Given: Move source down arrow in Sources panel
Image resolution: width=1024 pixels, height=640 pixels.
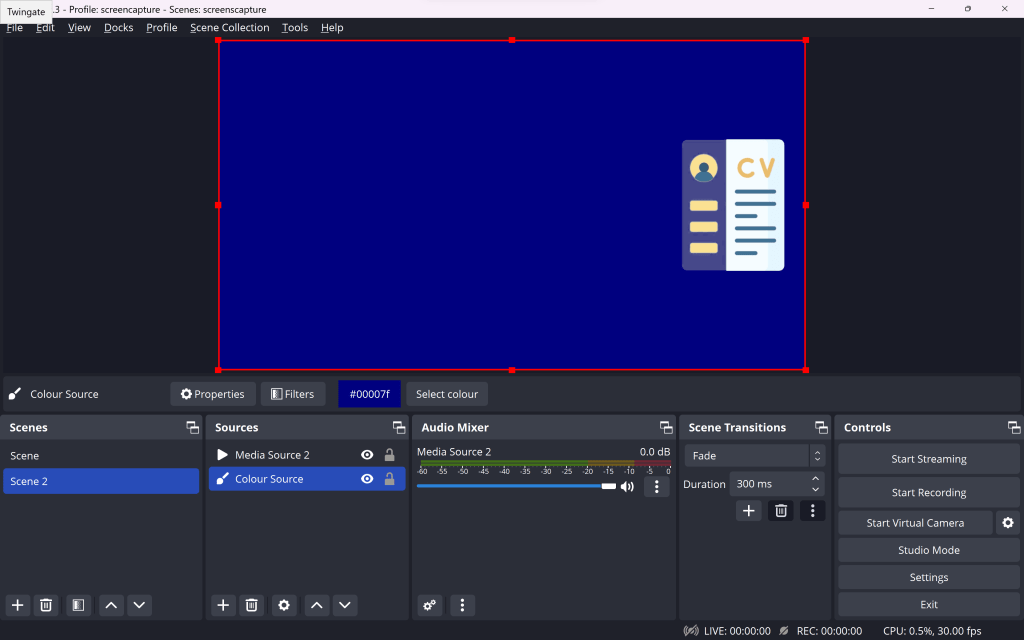Looking at the screenshot, I should (x=345, y=605).
